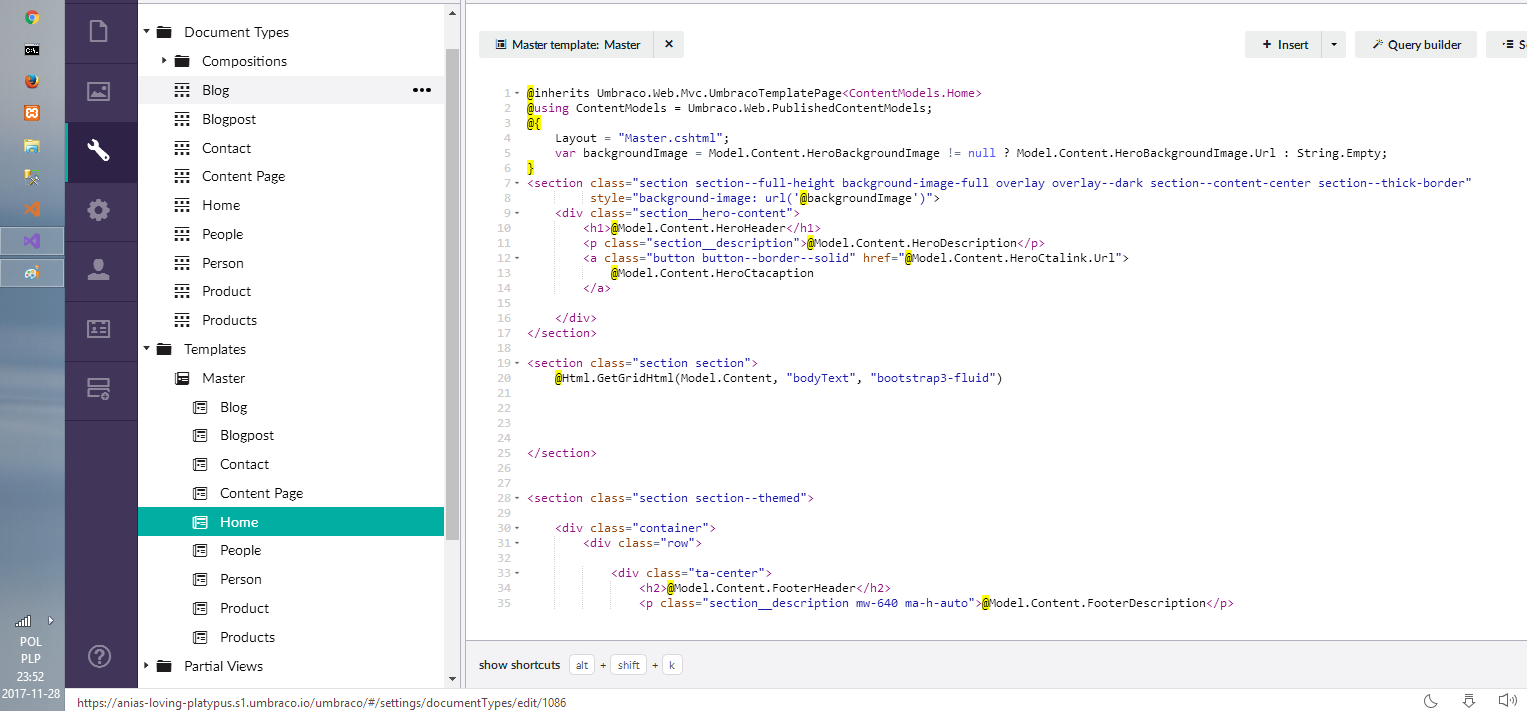Expand the Partial Views folder arrow
1527x711 pixels.
click(146, 666)
